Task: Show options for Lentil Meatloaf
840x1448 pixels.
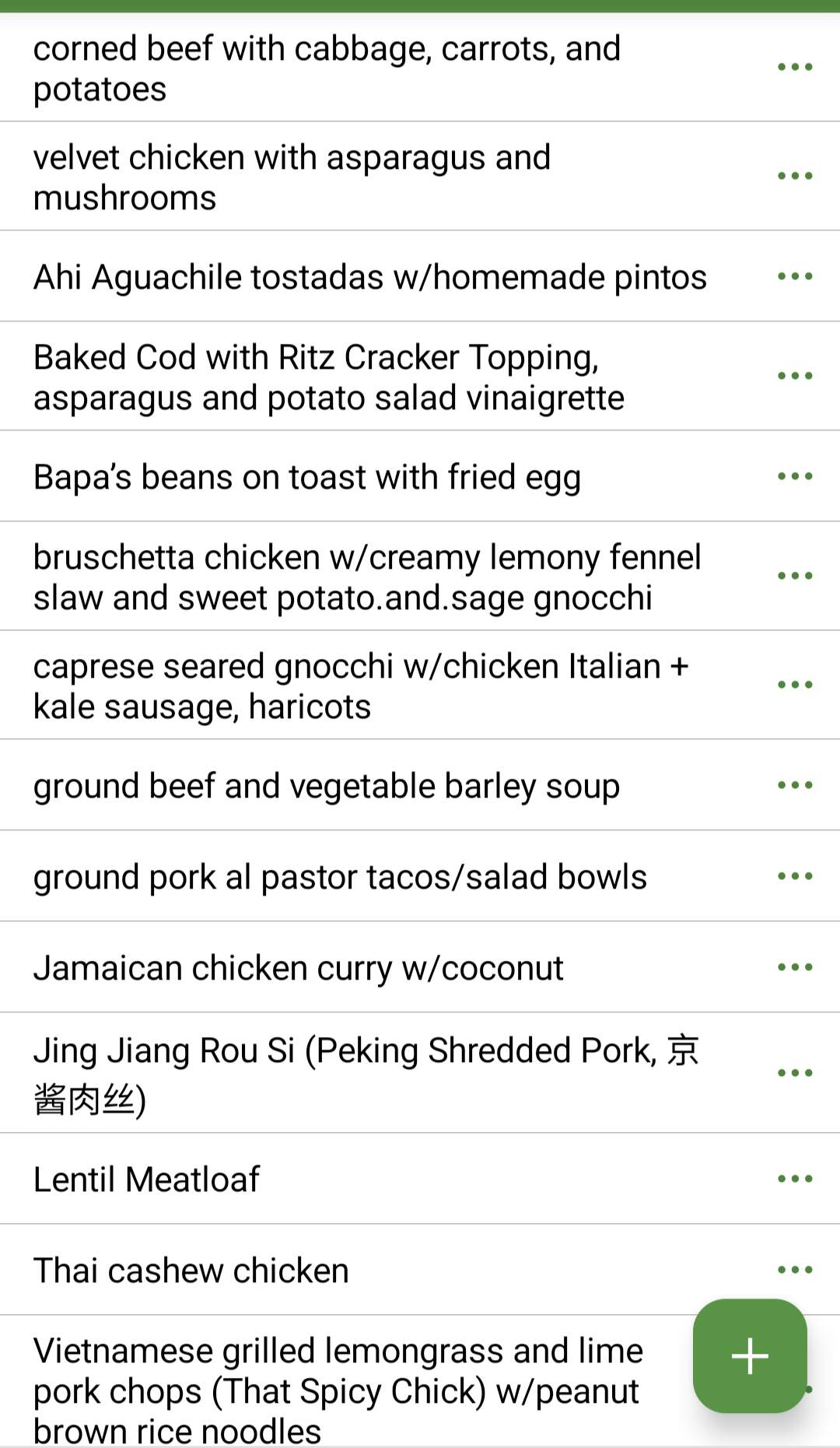Action: pyautogui.click(x=795, y=1179)
